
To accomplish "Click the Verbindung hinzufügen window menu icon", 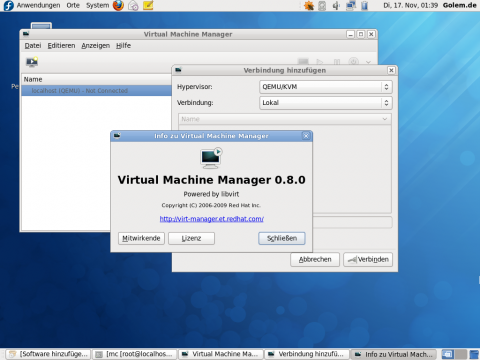I will (178, 70).
